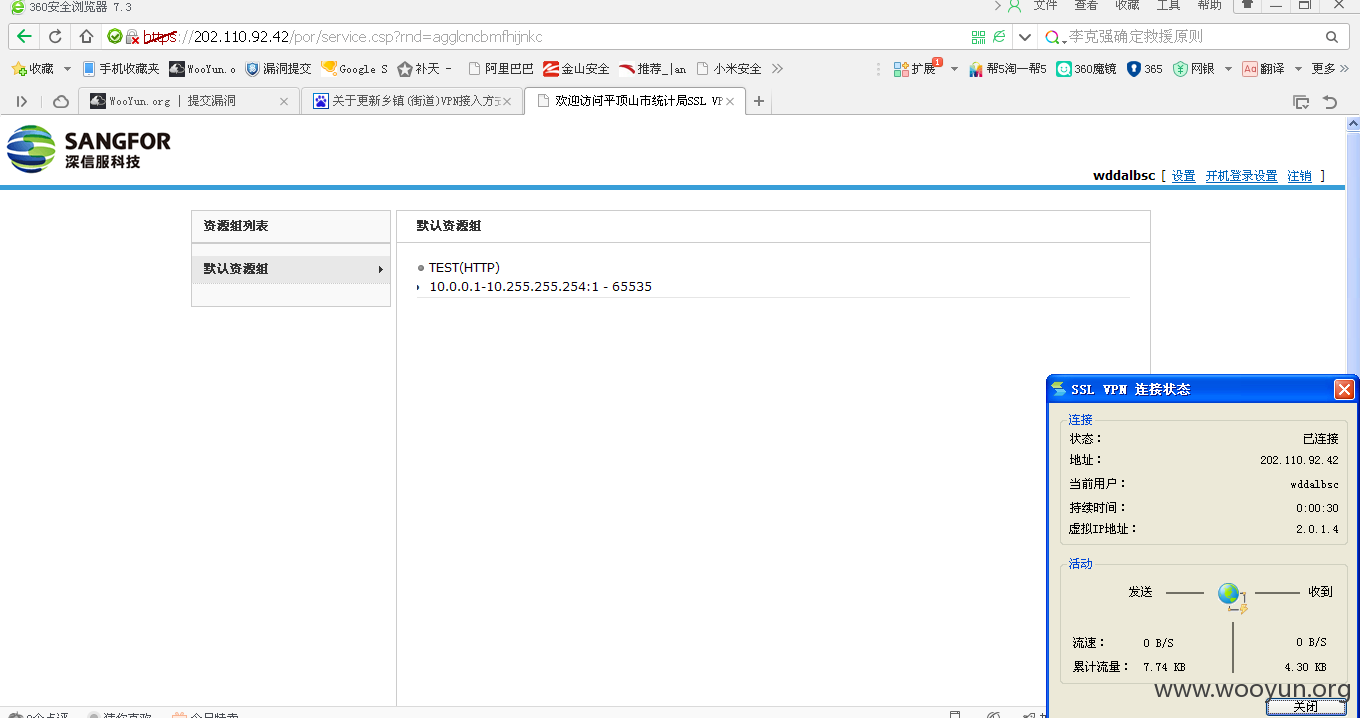
Task: Open 开机登录设置 link
Action: (1241, 176)
